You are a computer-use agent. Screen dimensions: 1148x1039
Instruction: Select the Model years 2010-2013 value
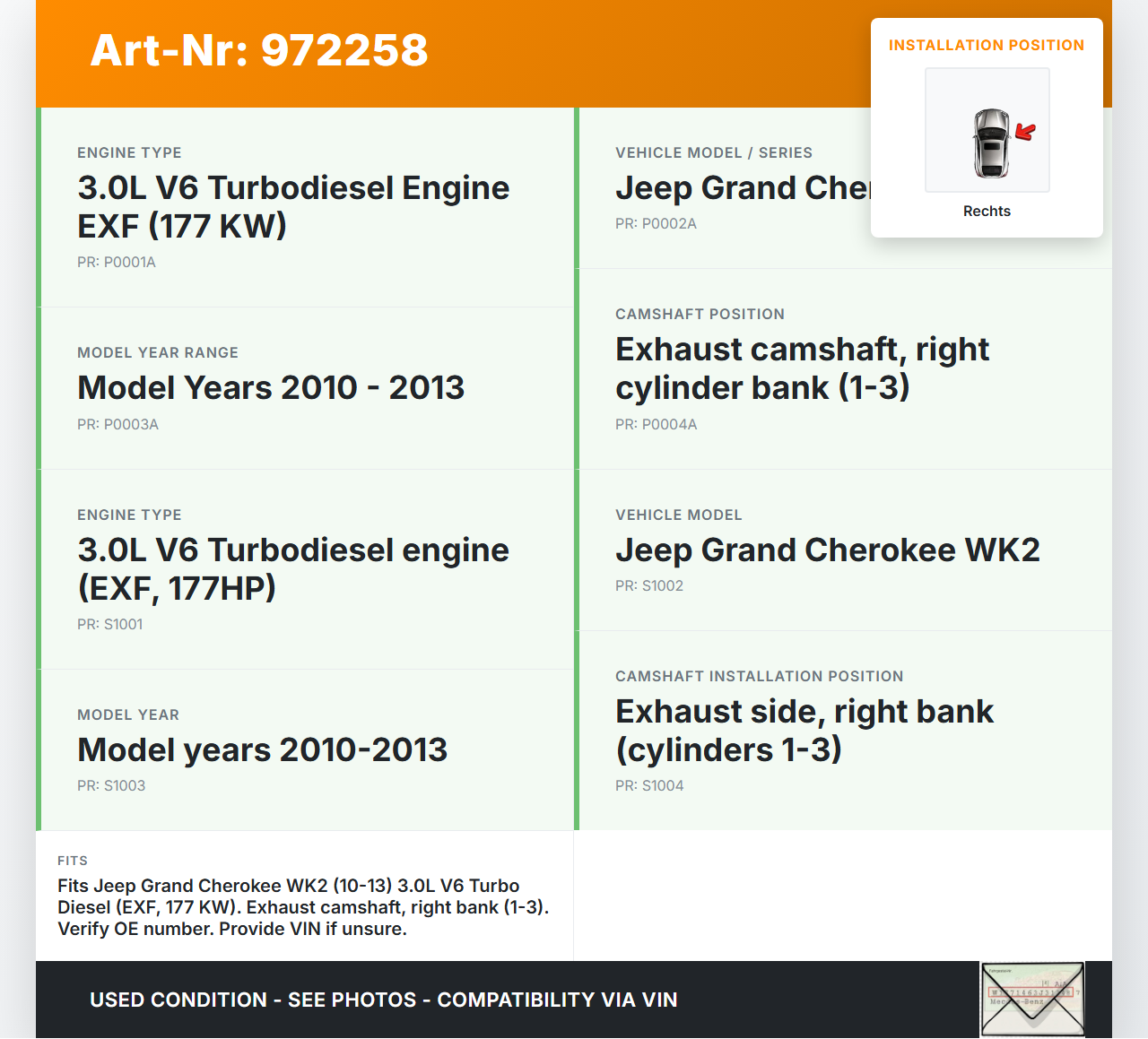(262, 750)
